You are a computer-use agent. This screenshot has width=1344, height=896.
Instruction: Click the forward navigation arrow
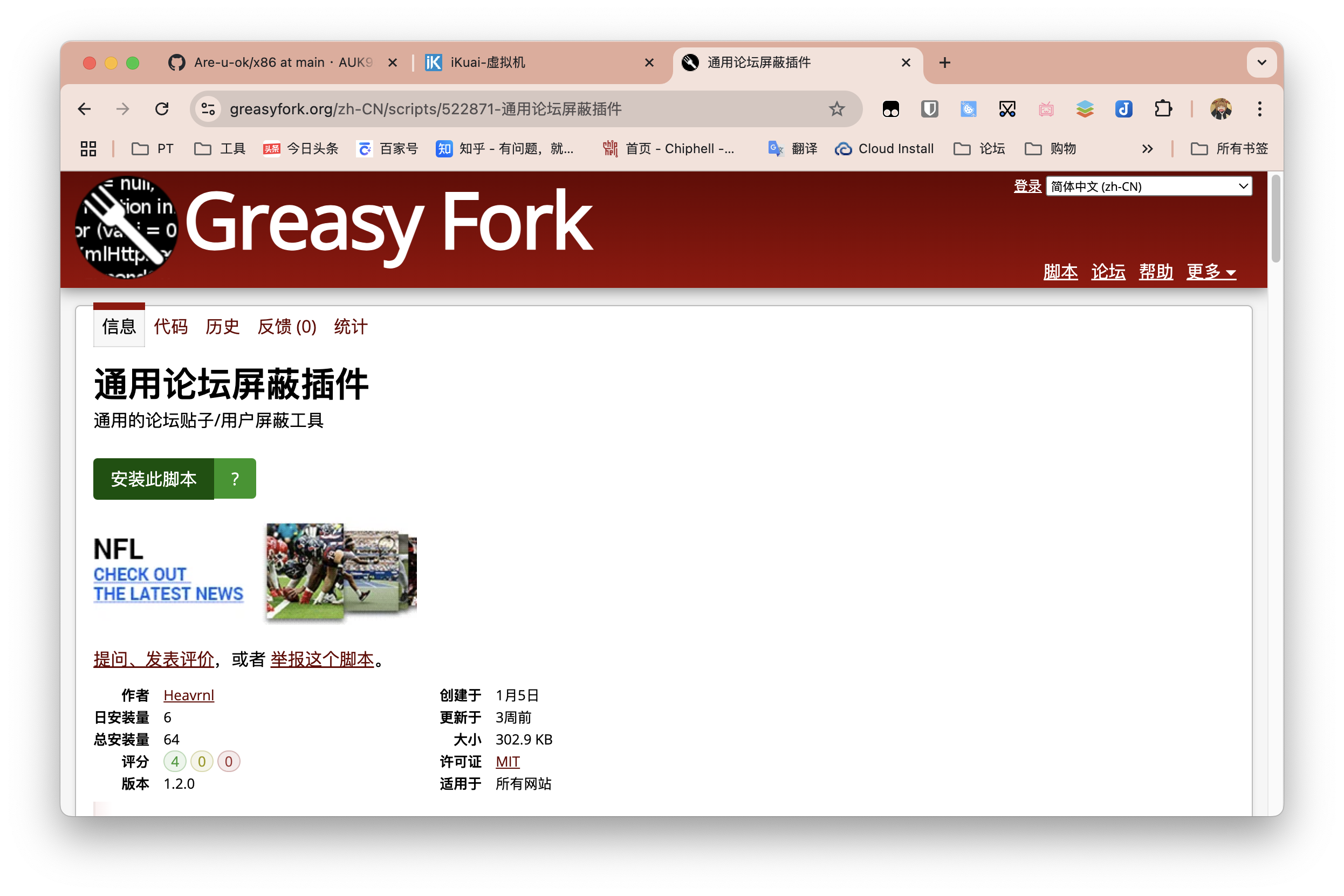[x=123, y=109]
